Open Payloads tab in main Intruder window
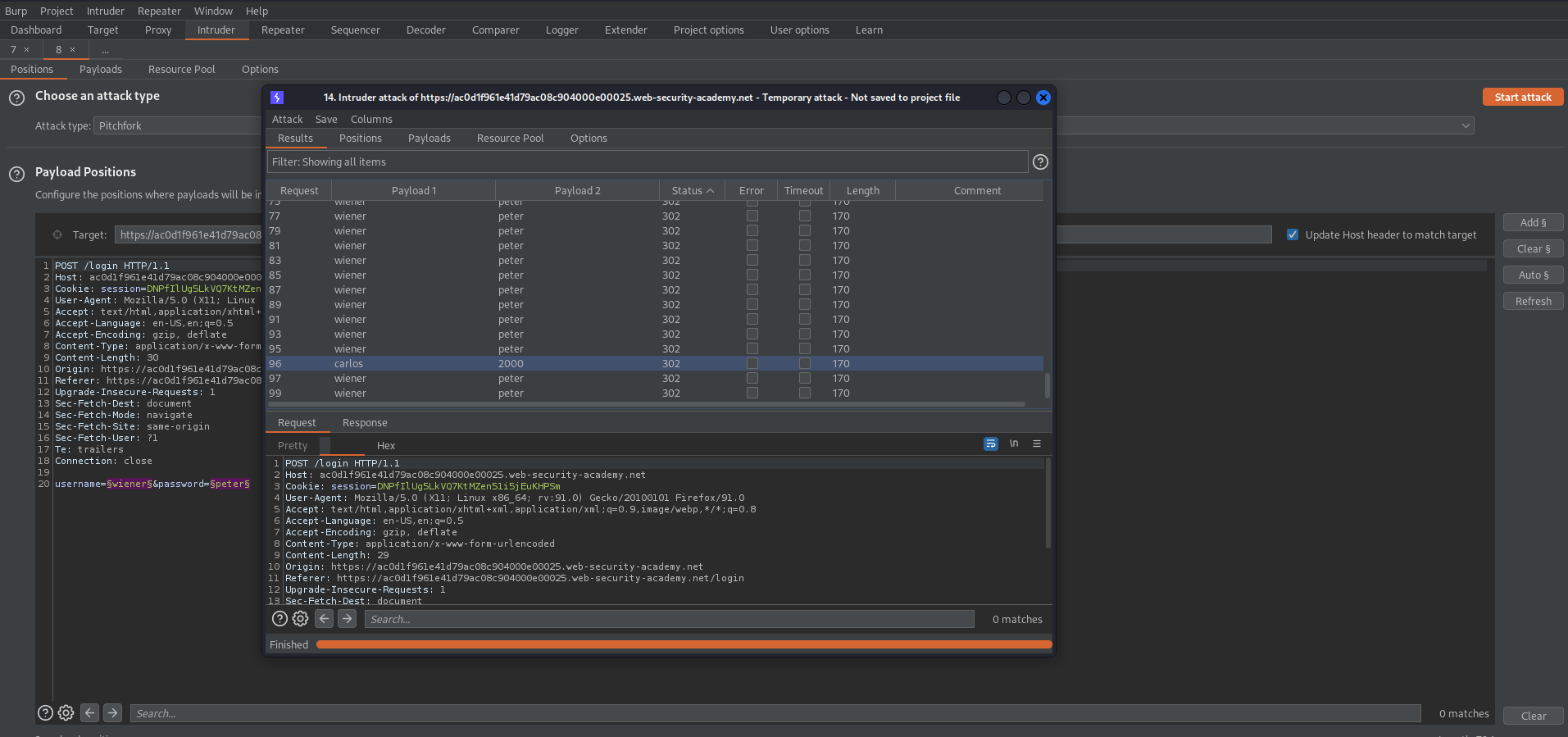 point(101,69)
